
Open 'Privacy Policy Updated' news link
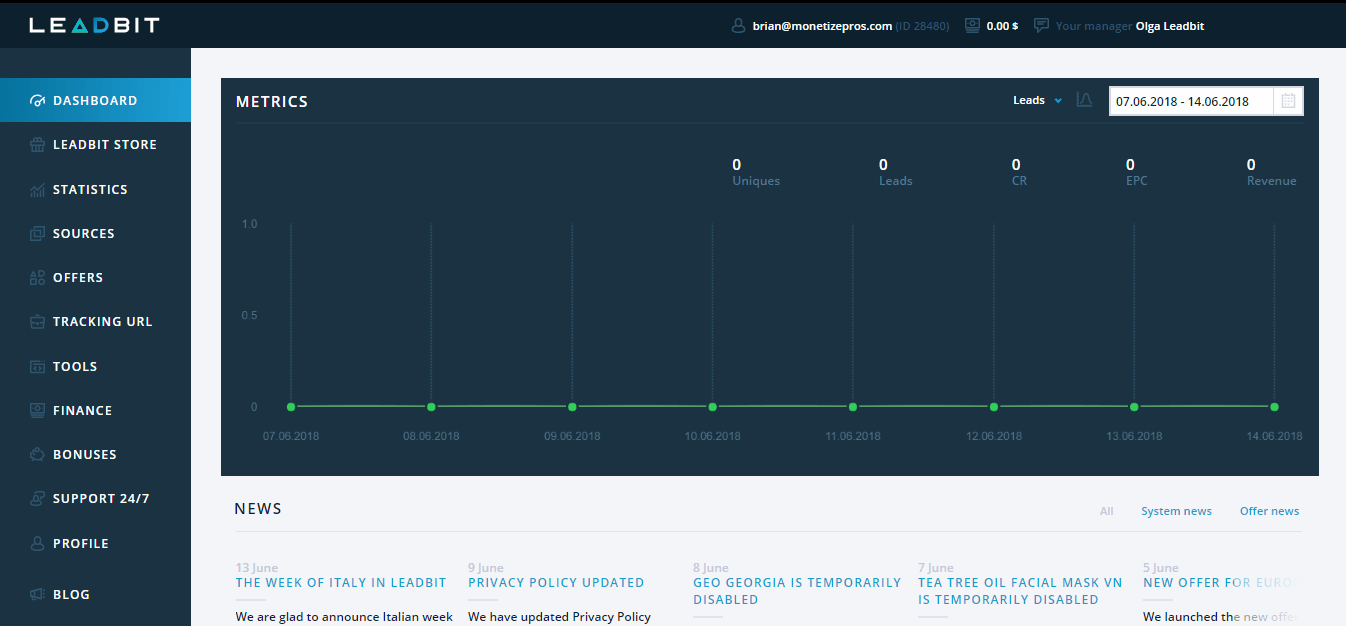click(556, 583)
